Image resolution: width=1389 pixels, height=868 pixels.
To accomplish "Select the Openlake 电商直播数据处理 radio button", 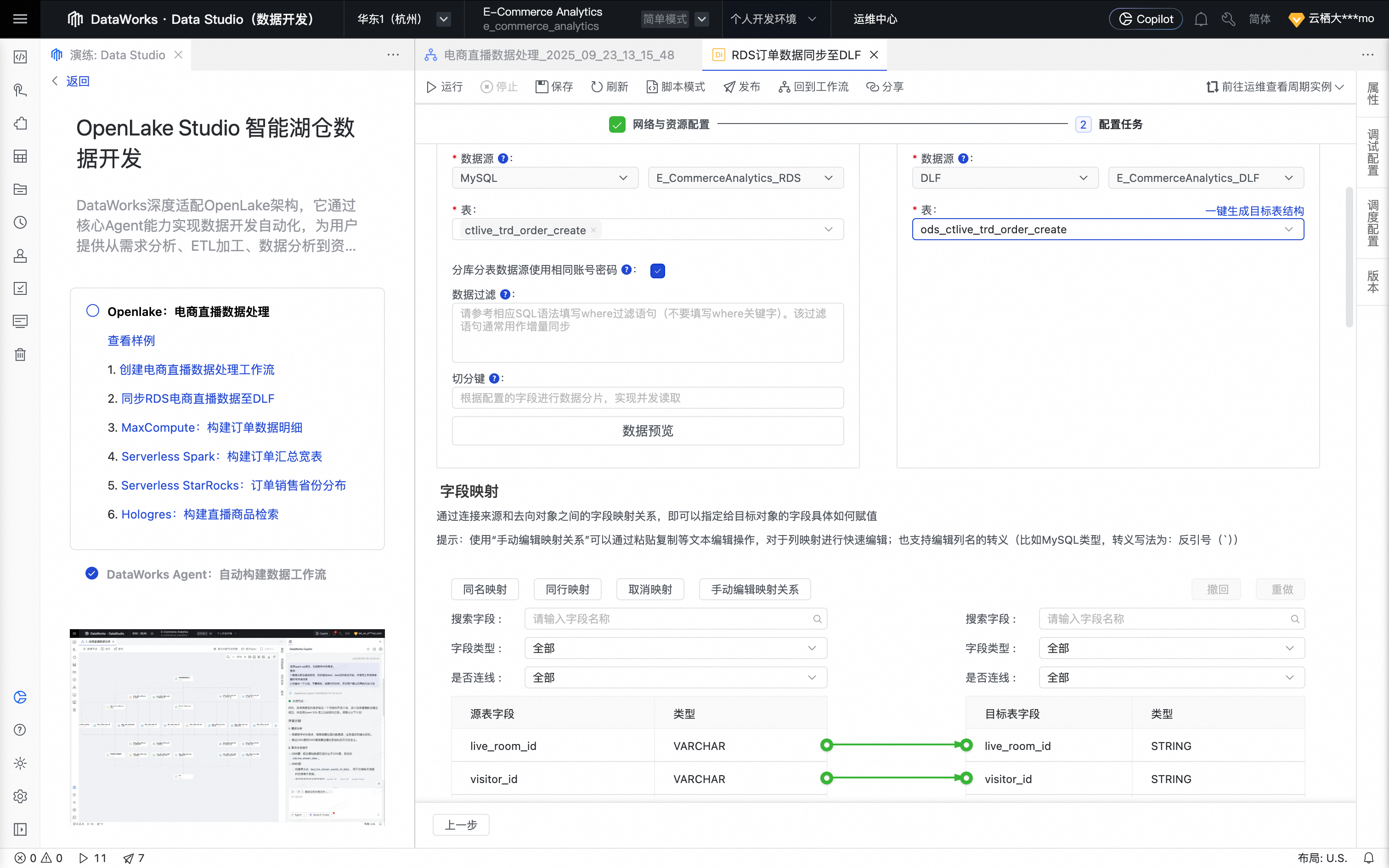I will point(92,310).
